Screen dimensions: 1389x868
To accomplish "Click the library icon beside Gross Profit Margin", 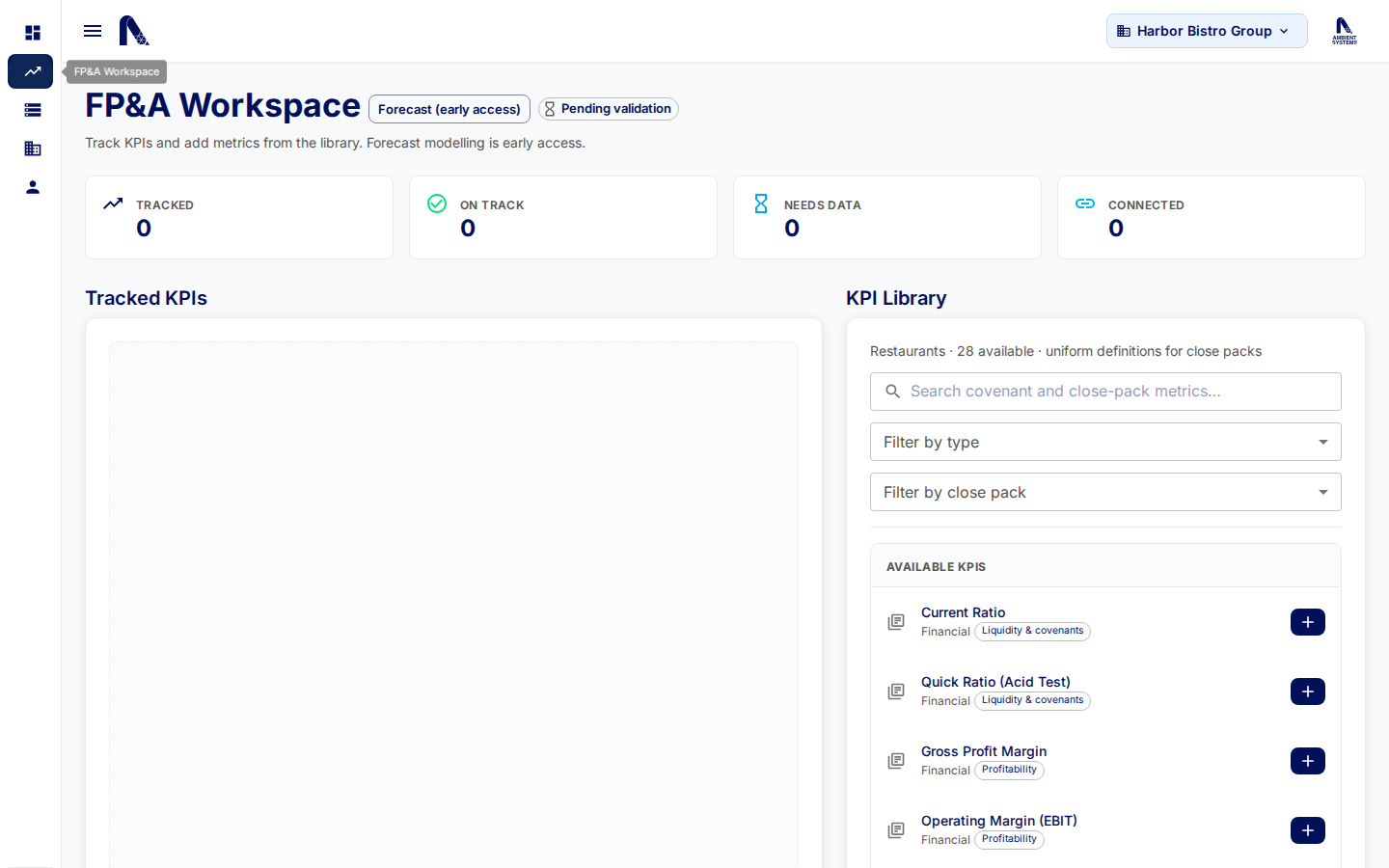I will [x=896, y=761].
